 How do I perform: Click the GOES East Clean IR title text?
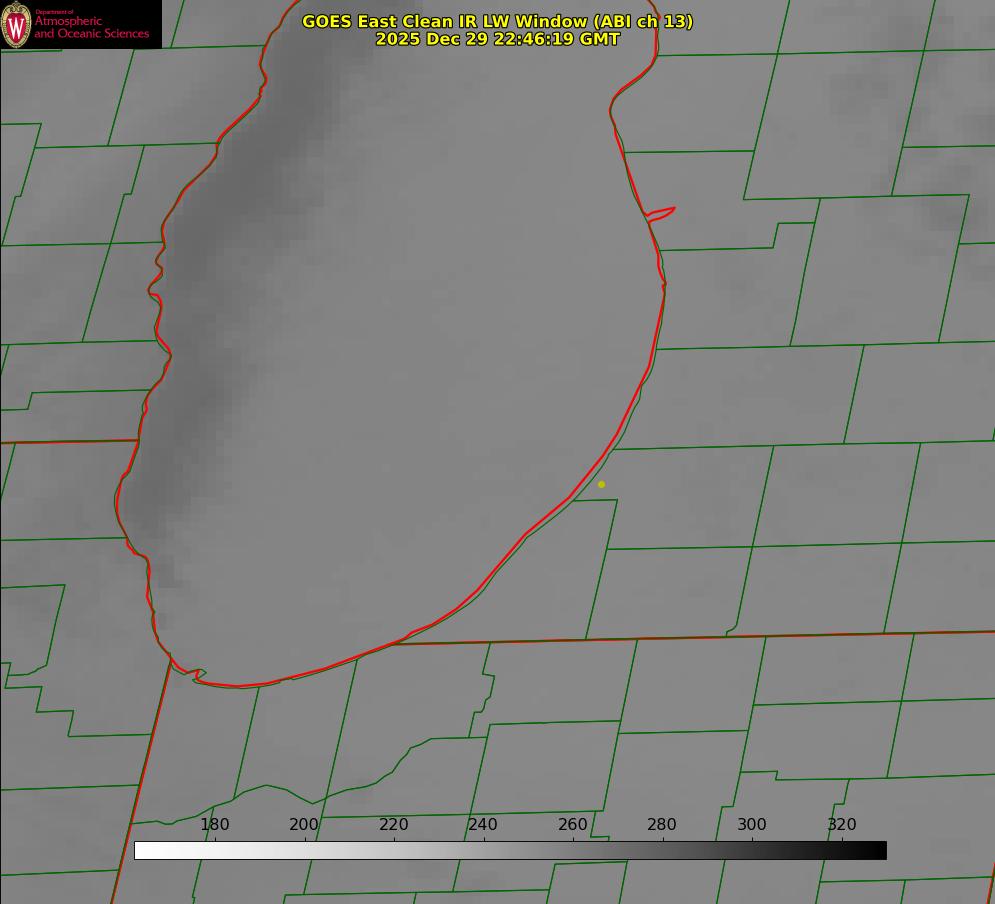point(498,21)
